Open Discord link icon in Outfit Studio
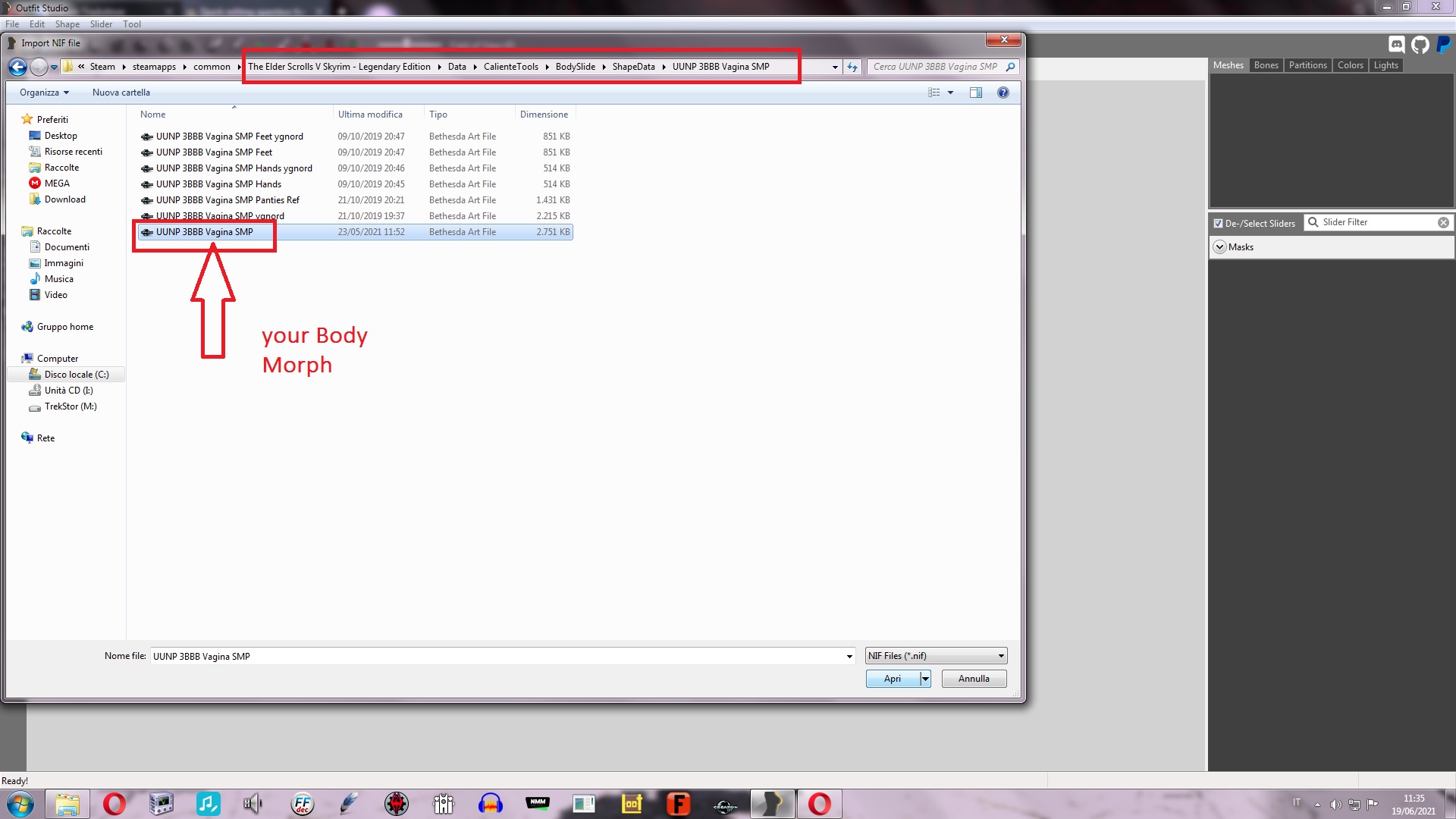The height and width of the screenshot is (819, 1456). pos(1396,45)
